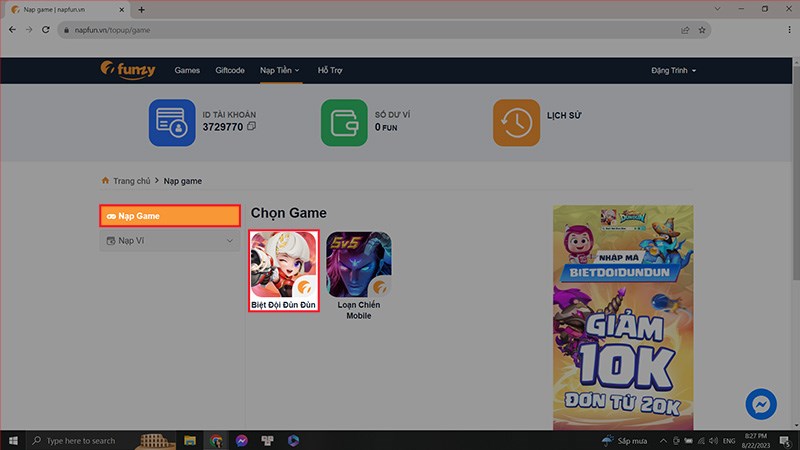
Task: Click the taskbar search box
Action: click(102, 440)
